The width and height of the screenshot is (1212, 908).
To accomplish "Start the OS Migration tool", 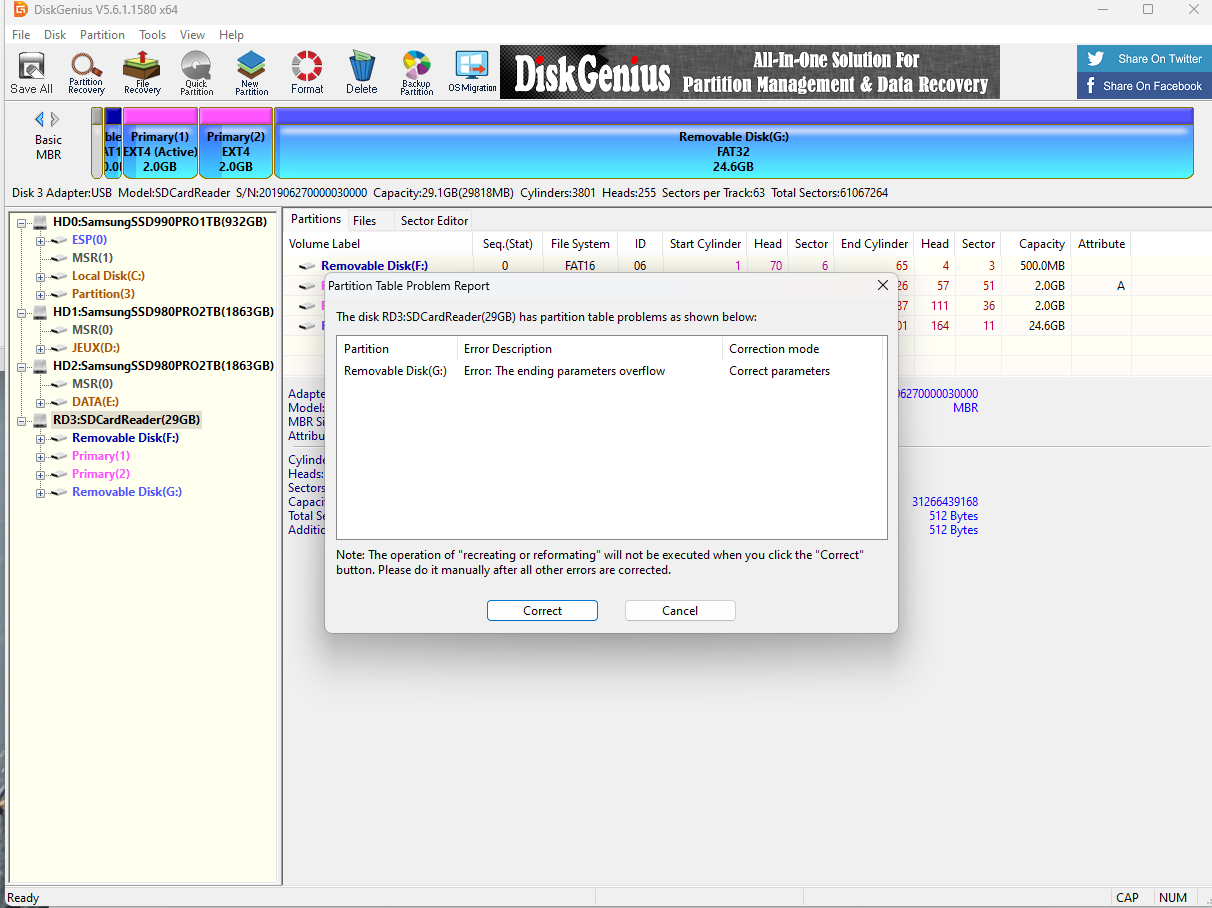I will [x=472, y=73].
